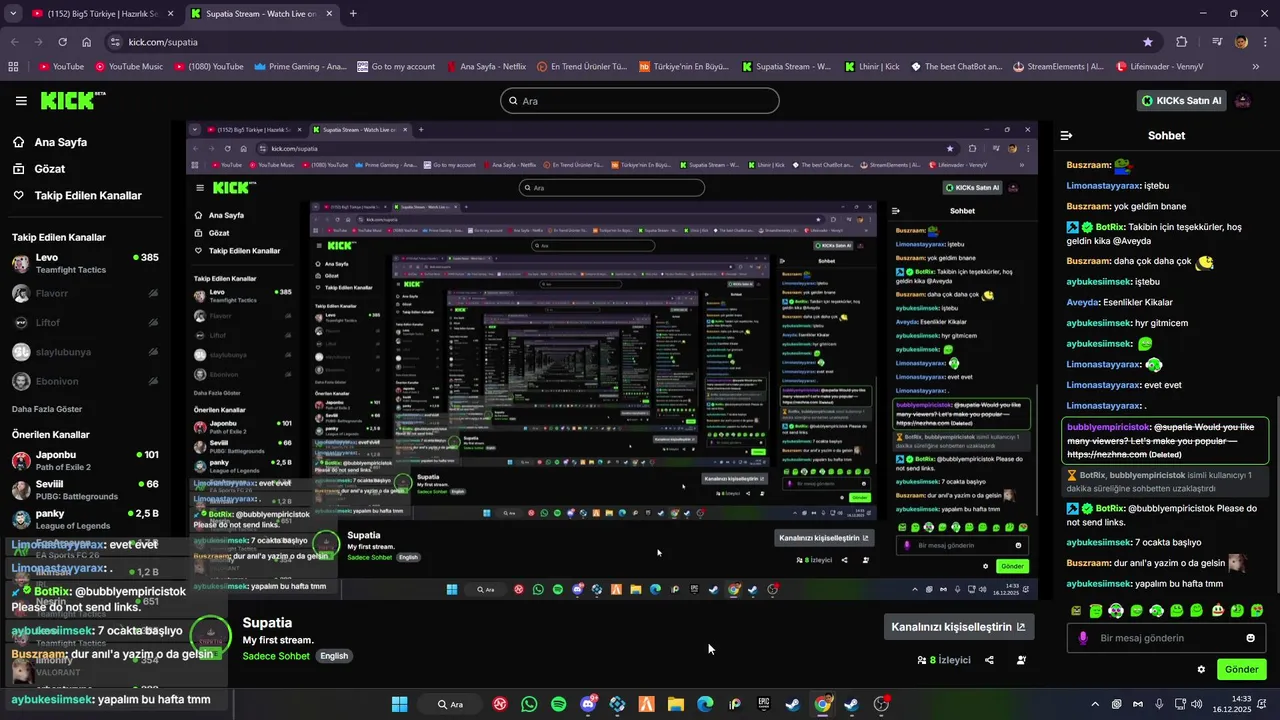
Task: Go to the Chrome home page button
Action: click(87, 42)
